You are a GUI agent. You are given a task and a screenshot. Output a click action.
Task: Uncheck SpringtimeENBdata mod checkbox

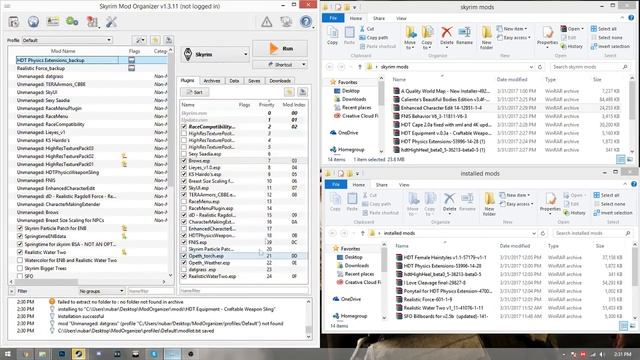point(20,236)
